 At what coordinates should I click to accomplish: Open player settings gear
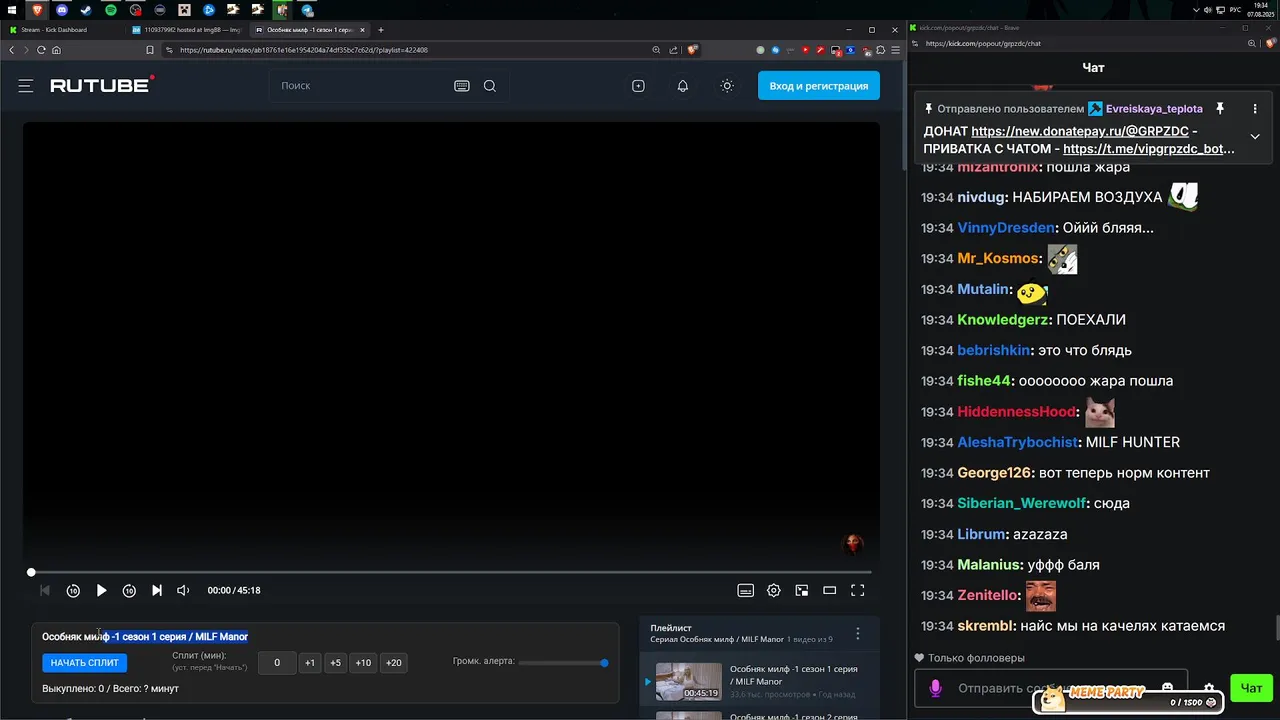click(773, 591)
